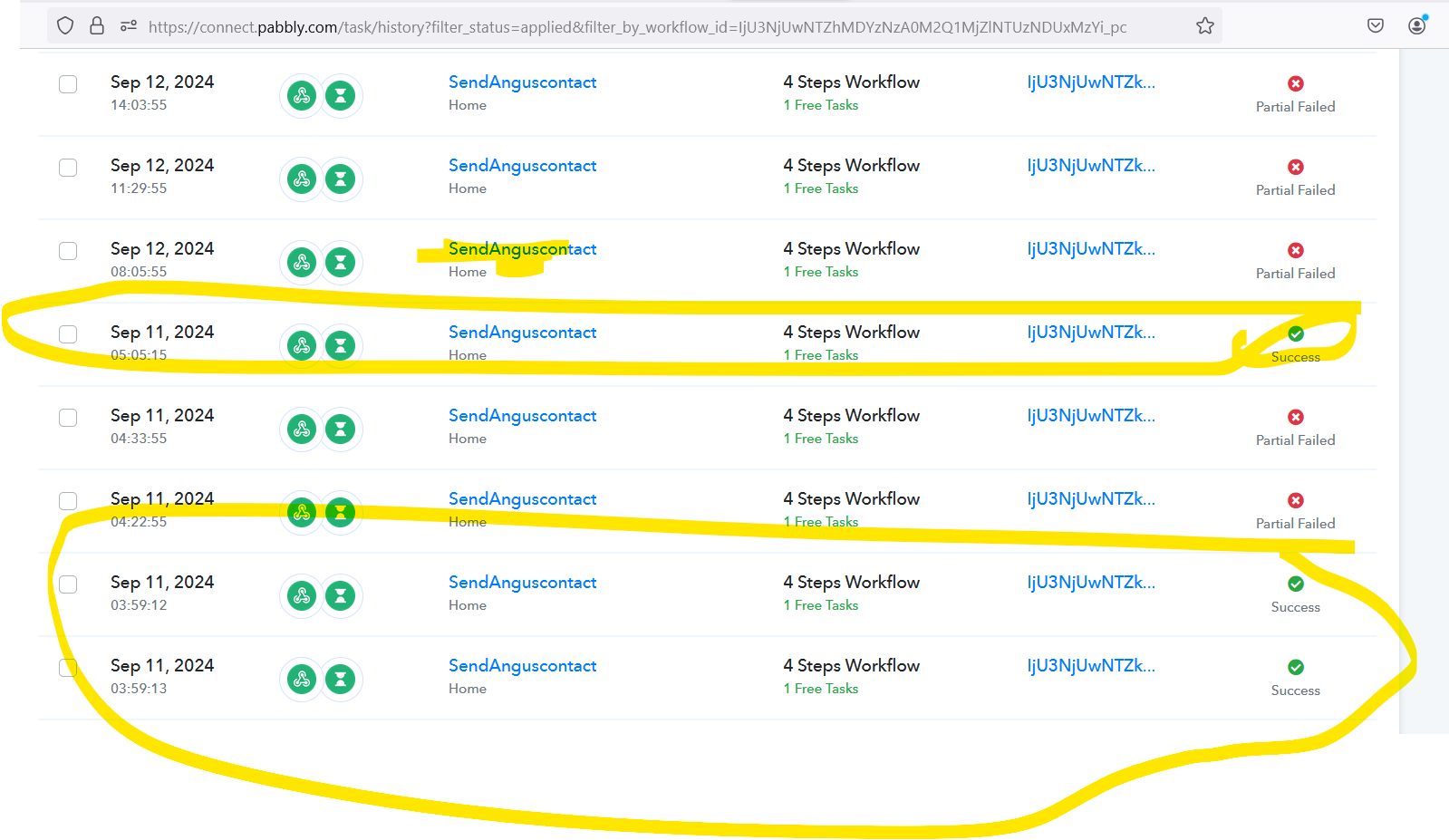Open task history ID link for 08:05:55

pyautogui.click(x=1091, y=249)
